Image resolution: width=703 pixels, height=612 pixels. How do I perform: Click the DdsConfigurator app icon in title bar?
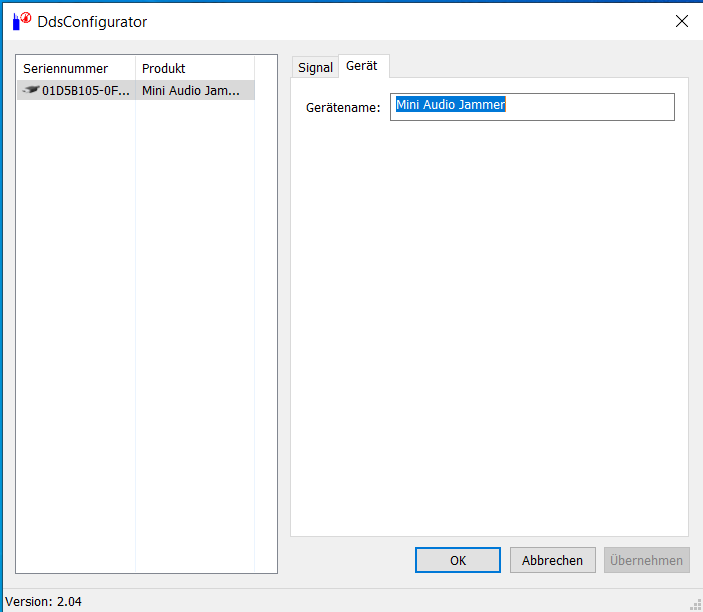[20, 21]
